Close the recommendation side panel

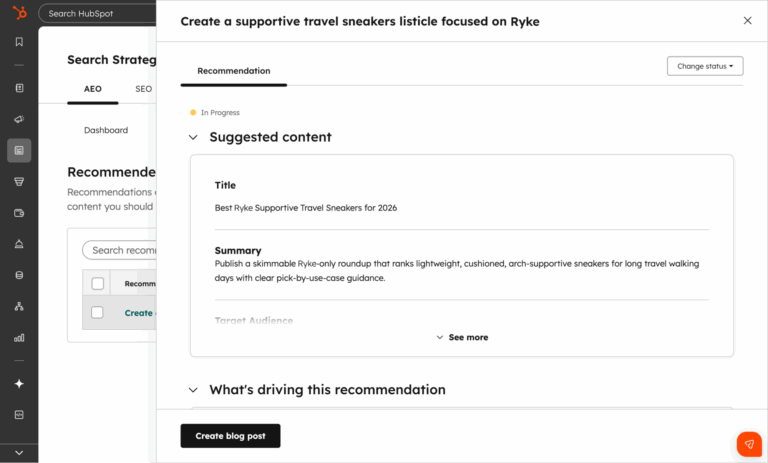[x=747, y=21]
